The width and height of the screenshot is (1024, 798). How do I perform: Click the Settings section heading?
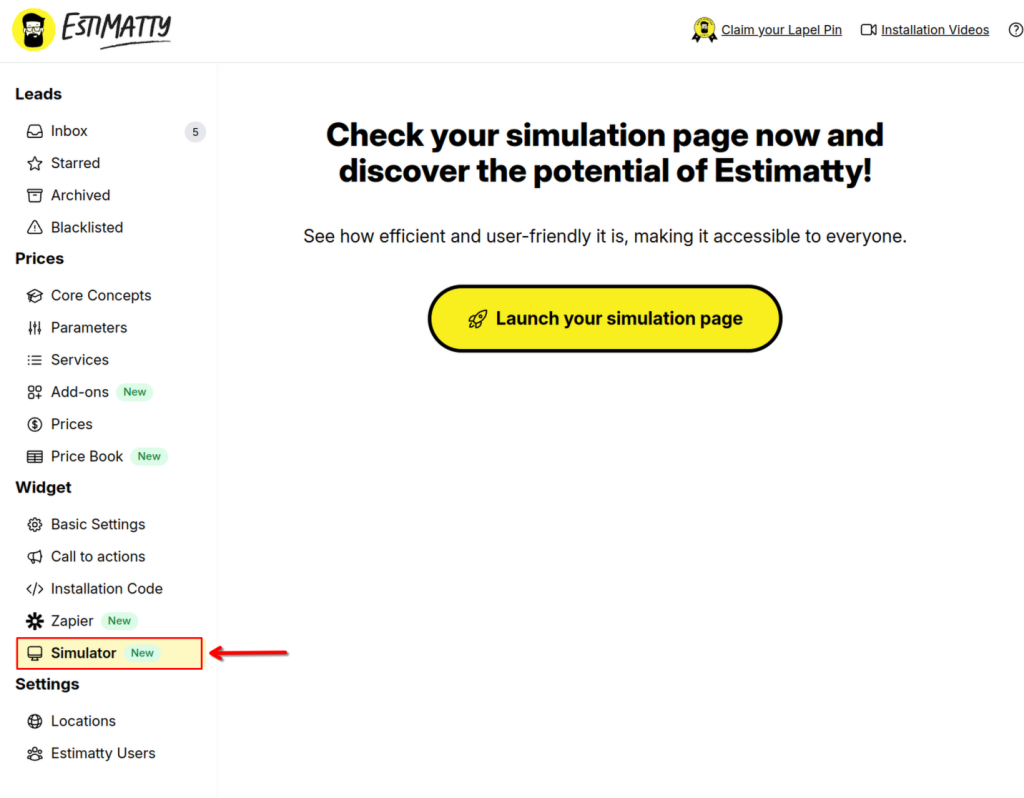pyautogui.click(x=47, y=684)
